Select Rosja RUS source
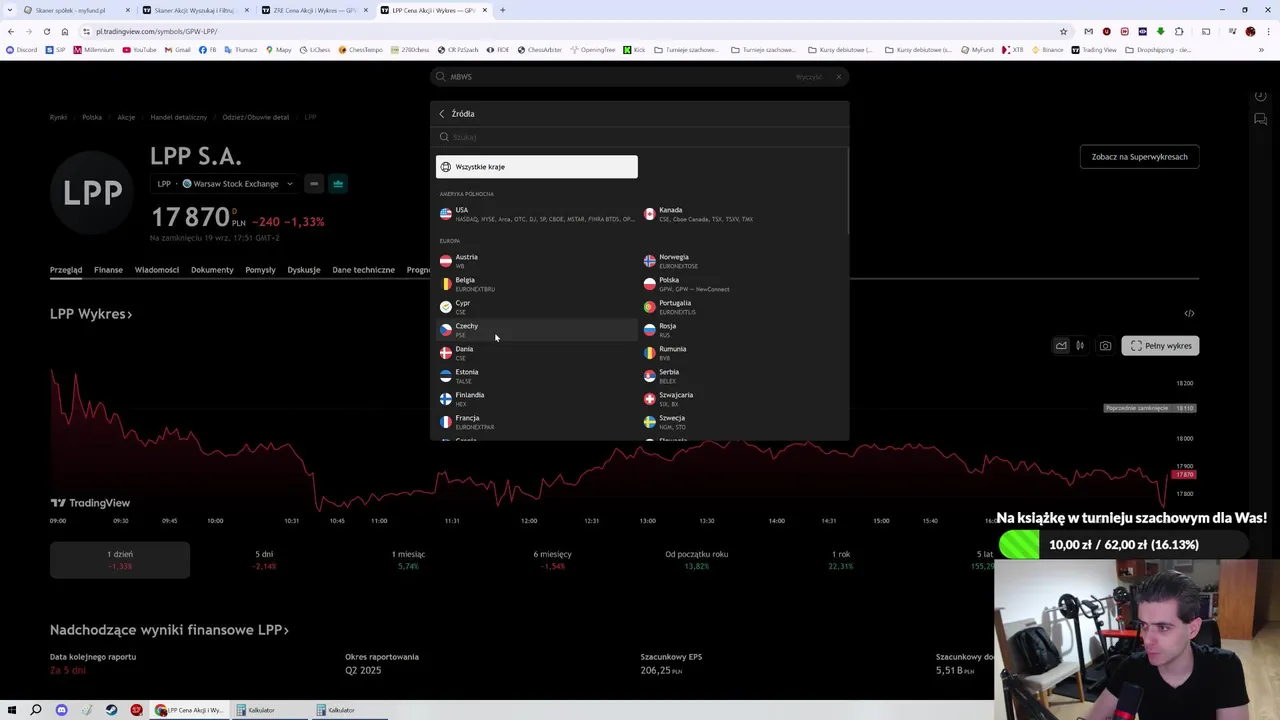1280x720 pixels. click(741, 330)
